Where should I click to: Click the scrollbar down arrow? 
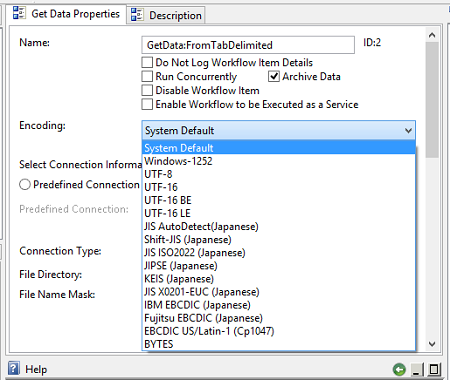[432, 344]
